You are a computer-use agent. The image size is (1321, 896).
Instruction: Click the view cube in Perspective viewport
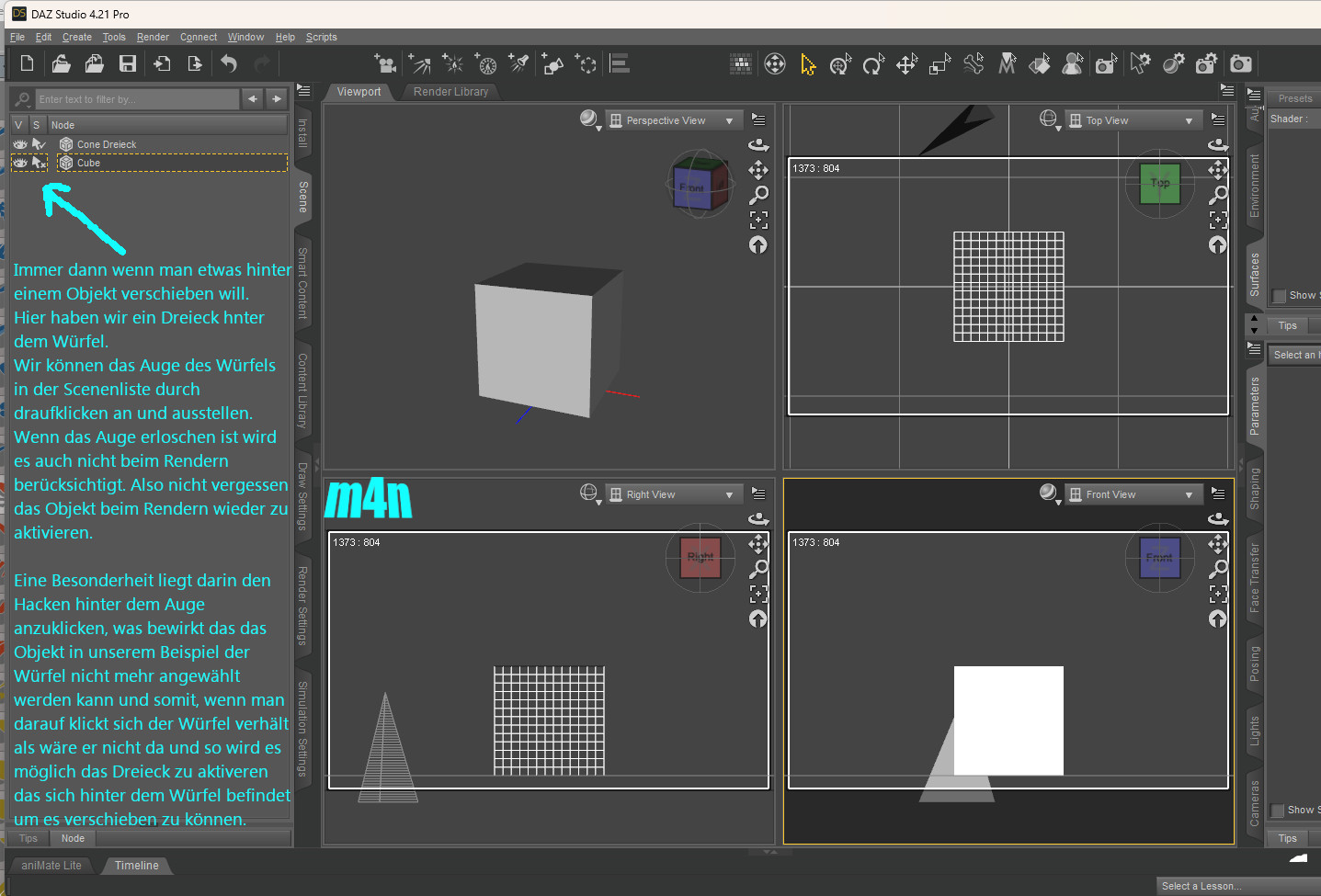pyautogui.click(x=700, y=186)
